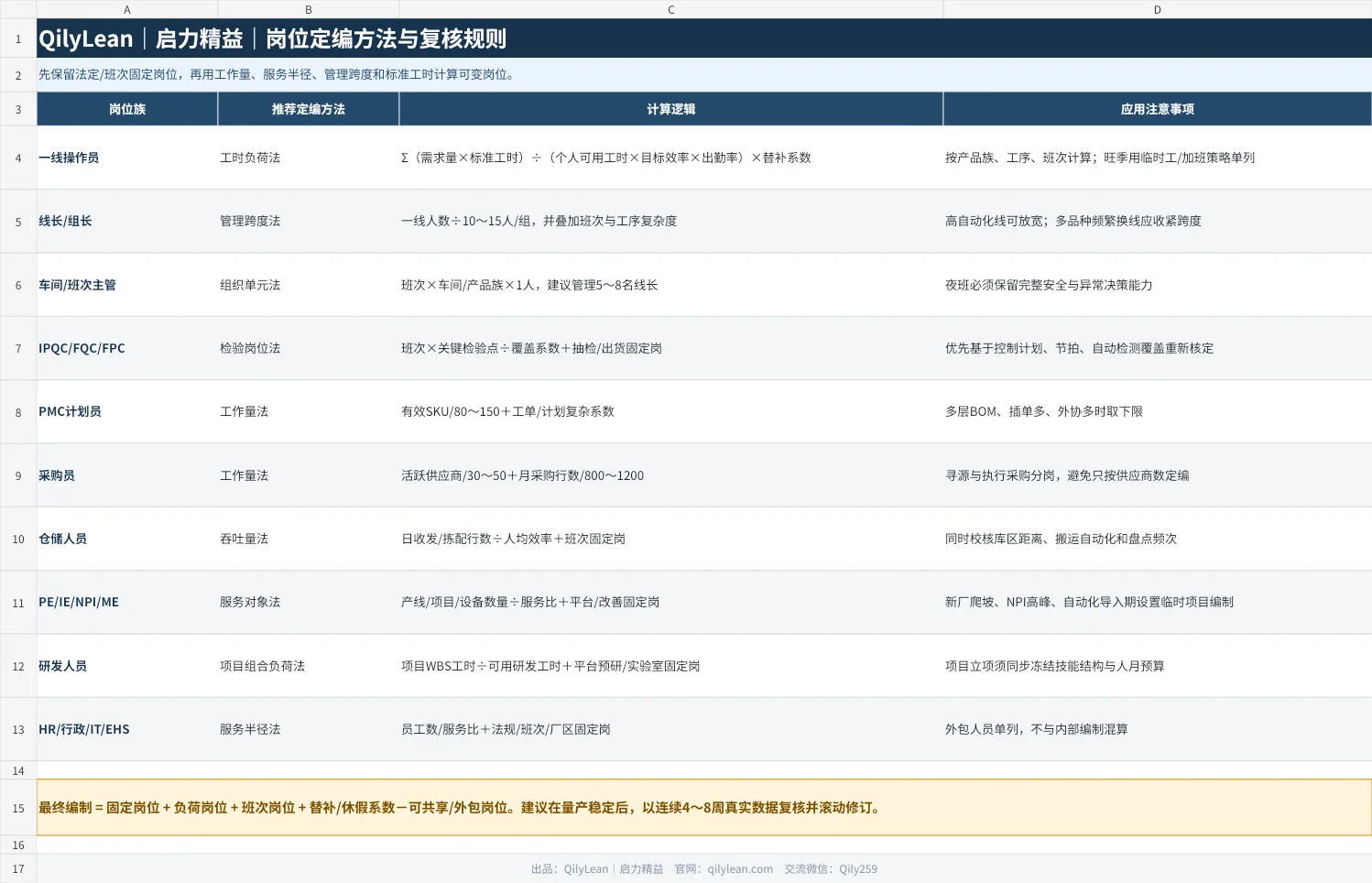
Task: Select the '一线操作员' cell
Action: [x=127, y=158]
